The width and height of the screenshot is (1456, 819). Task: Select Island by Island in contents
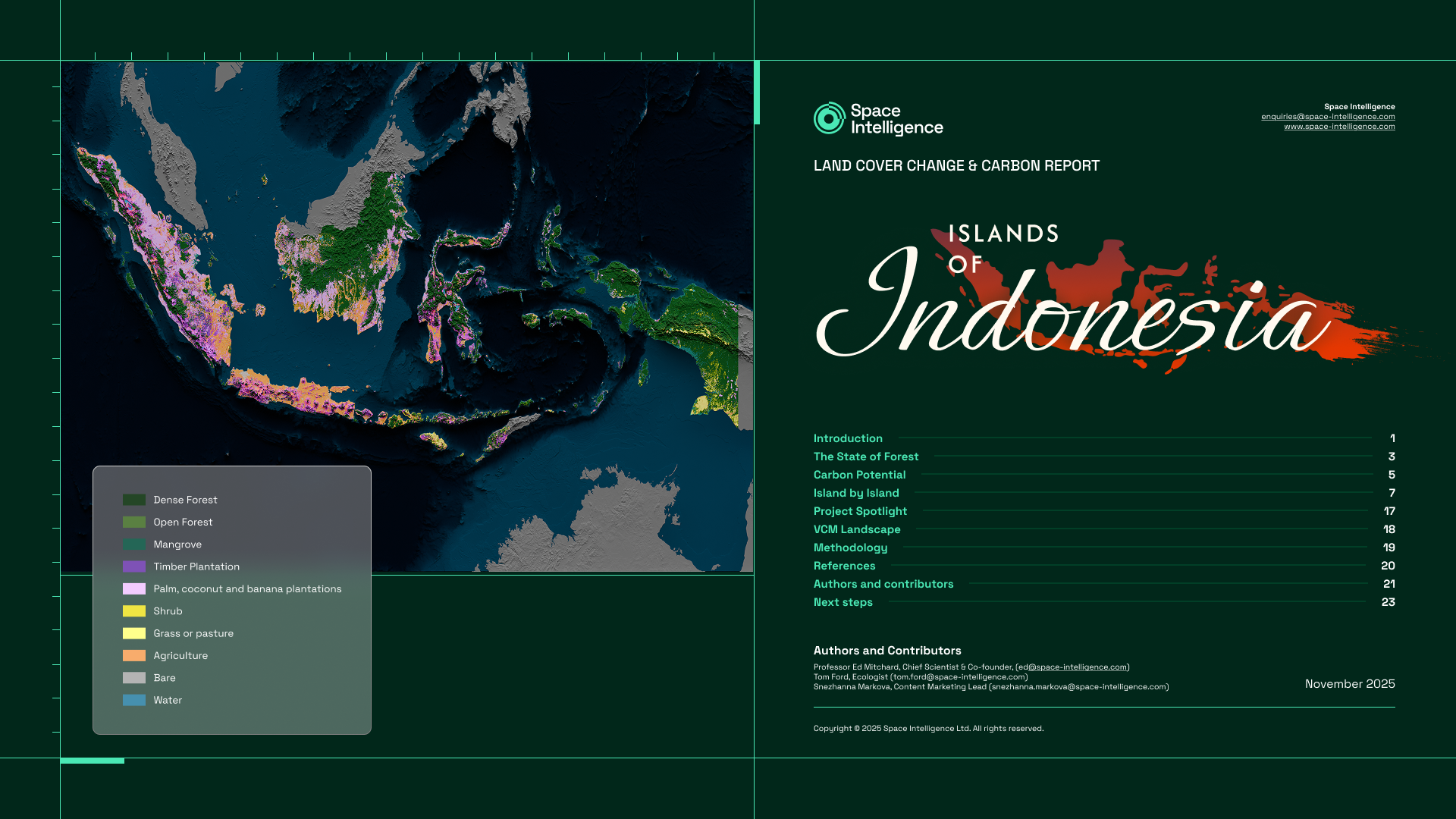[x=855, y=493]
